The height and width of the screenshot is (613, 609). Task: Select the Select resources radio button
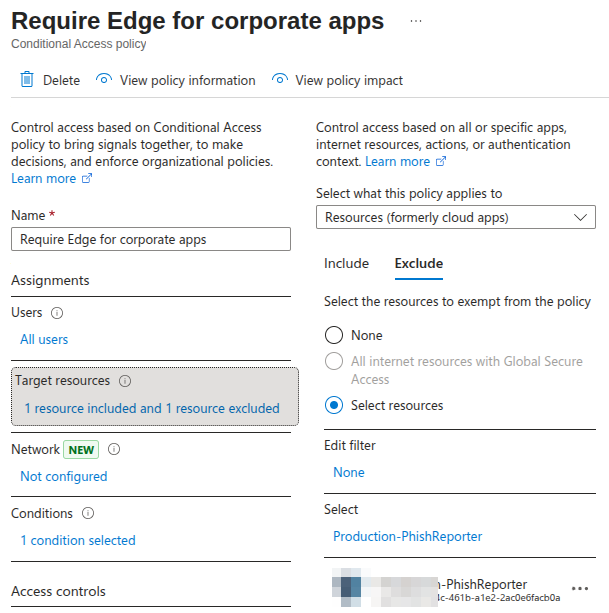click(334, 405)
